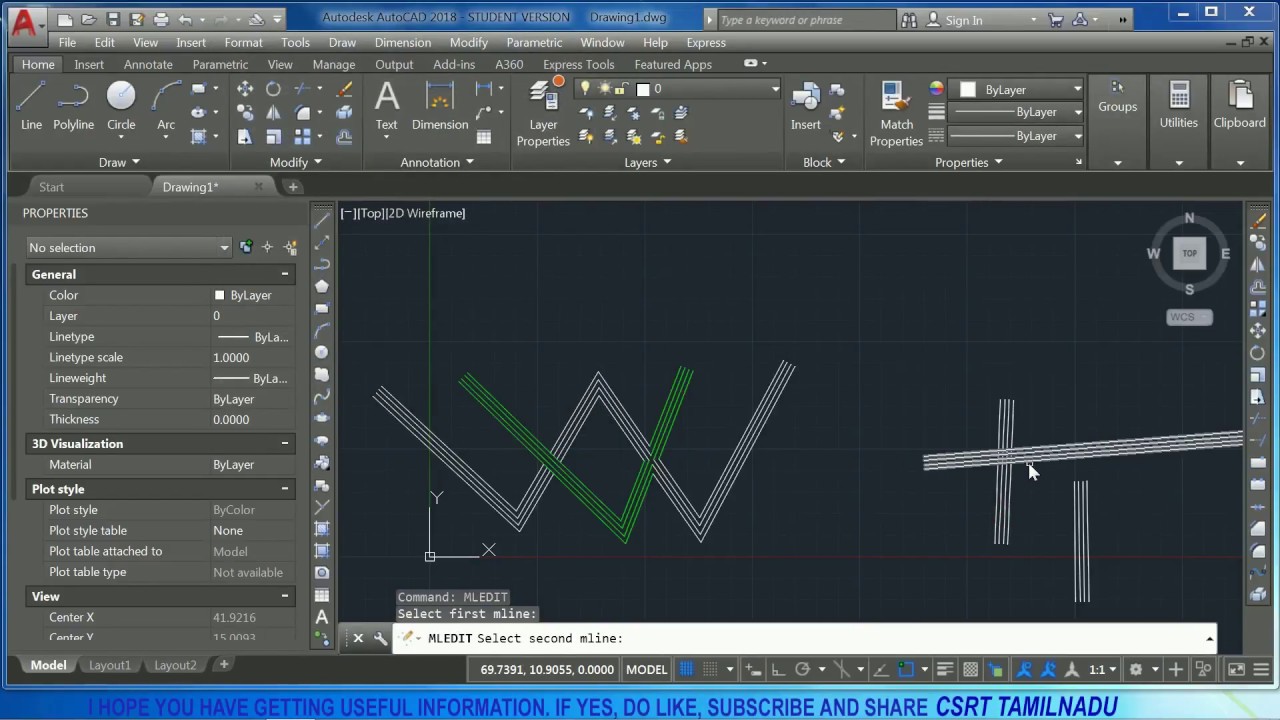Click the viewport controls [-] label
Viewport: 1280px width, 720px height.
coord(348,213)
